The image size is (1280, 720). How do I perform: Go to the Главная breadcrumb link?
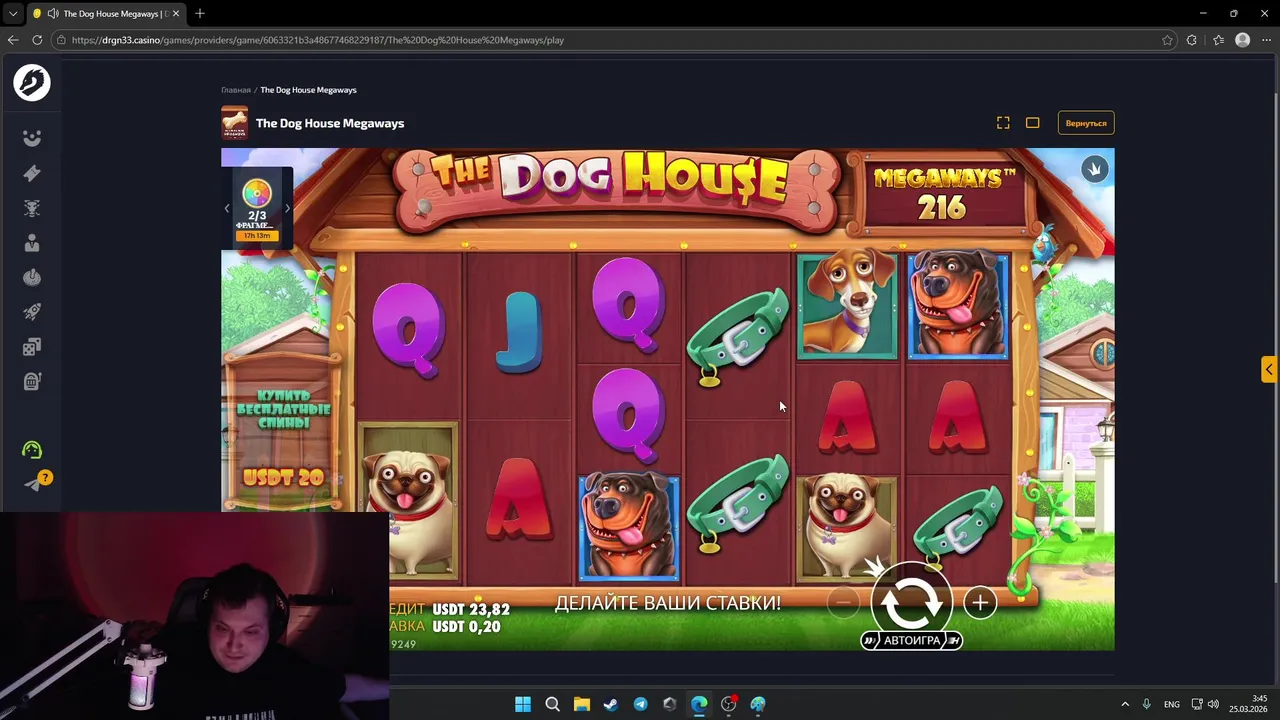236,90
